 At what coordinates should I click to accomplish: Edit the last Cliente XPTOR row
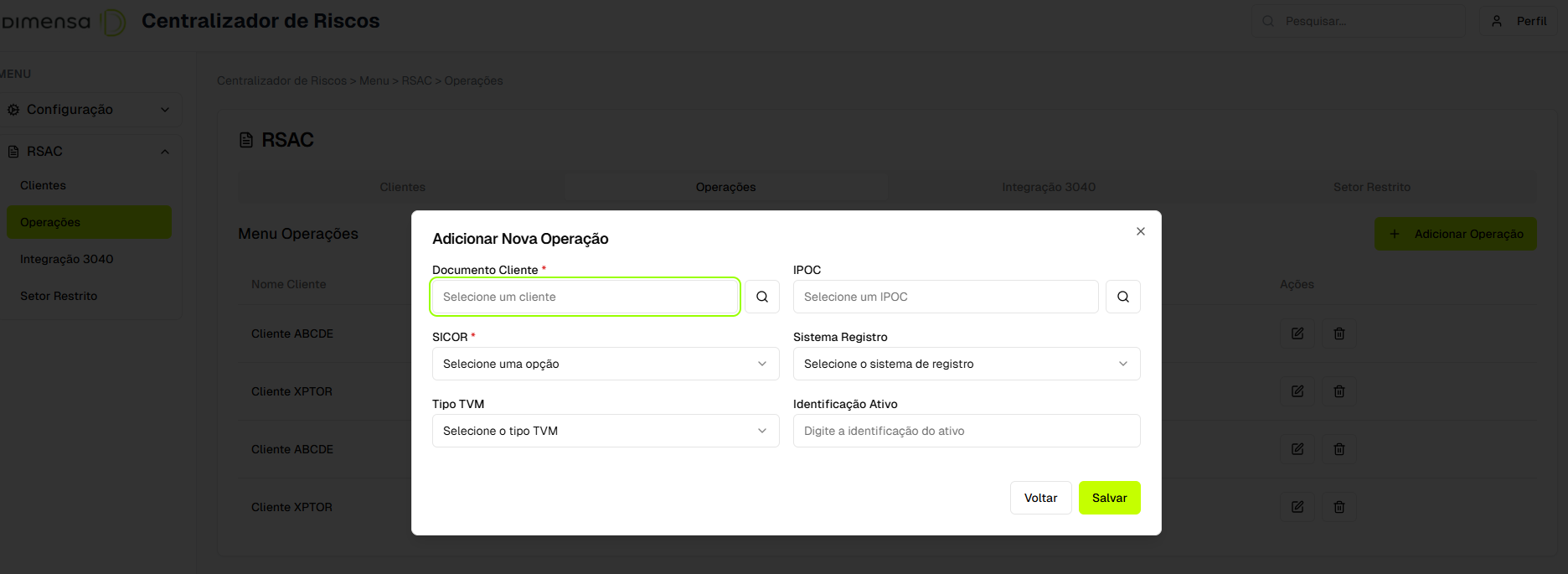point(1297,507)
